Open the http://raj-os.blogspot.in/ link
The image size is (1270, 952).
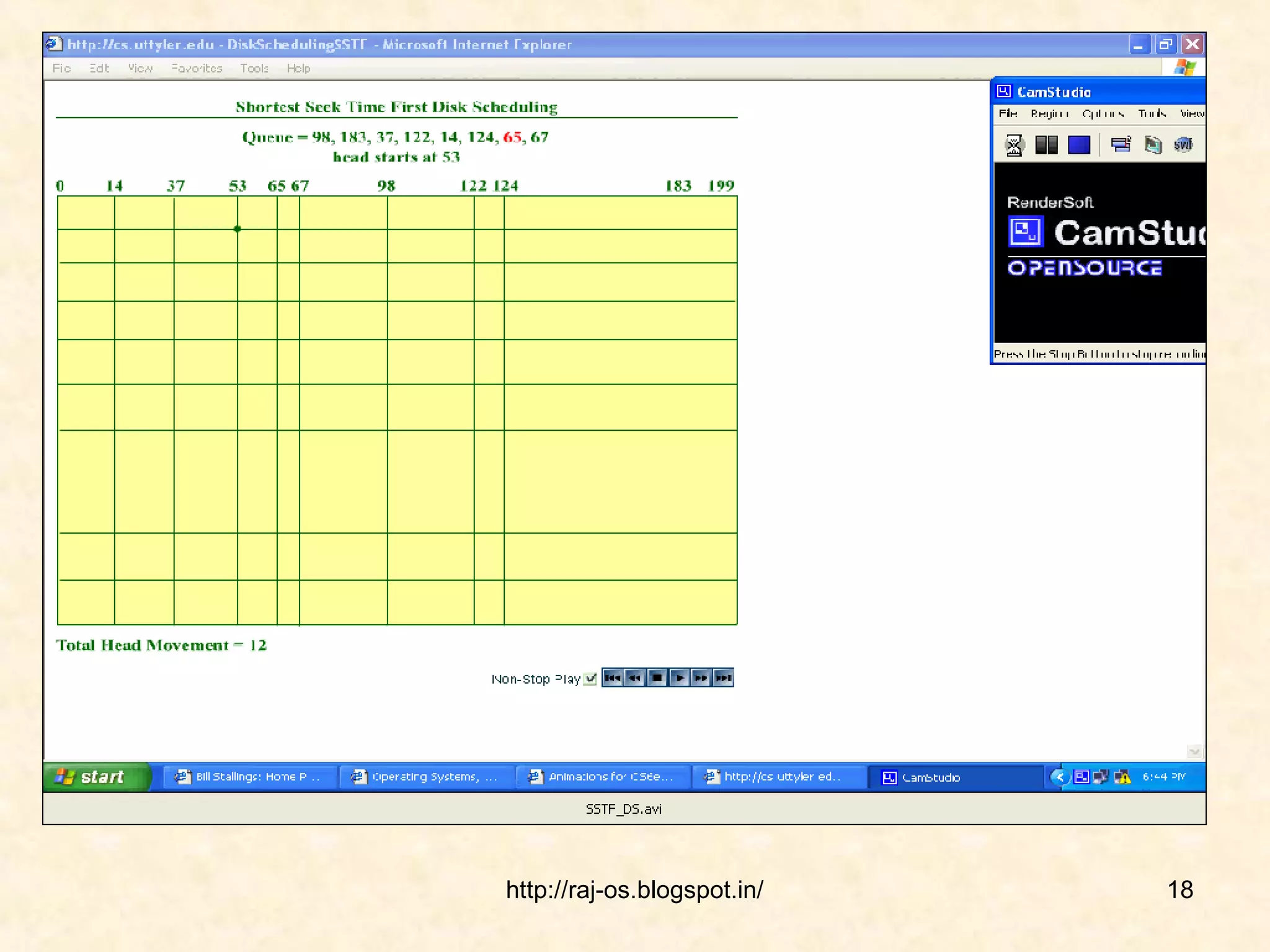click(x=634, y=889)
